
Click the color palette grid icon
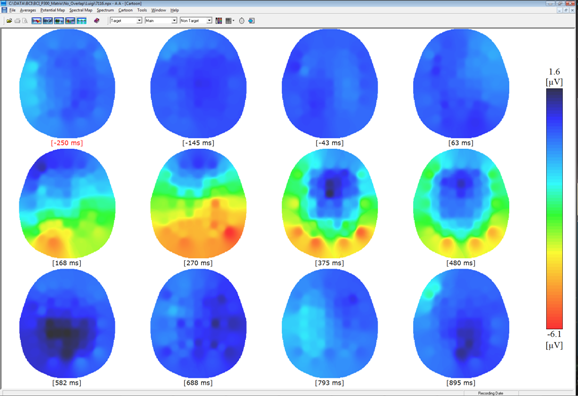219,21
